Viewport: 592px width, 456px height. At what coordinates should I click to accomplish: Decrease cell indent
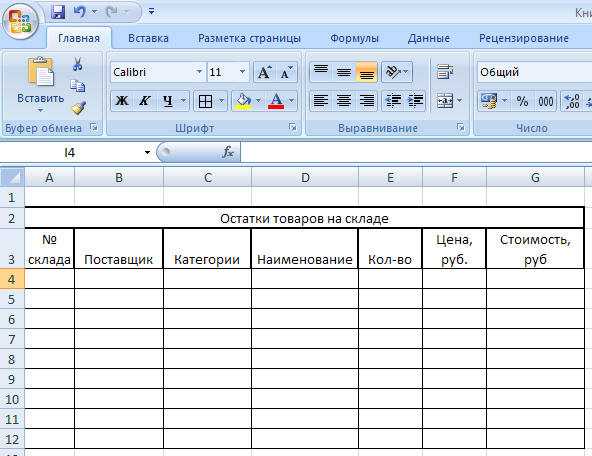(x=393, y=101)
